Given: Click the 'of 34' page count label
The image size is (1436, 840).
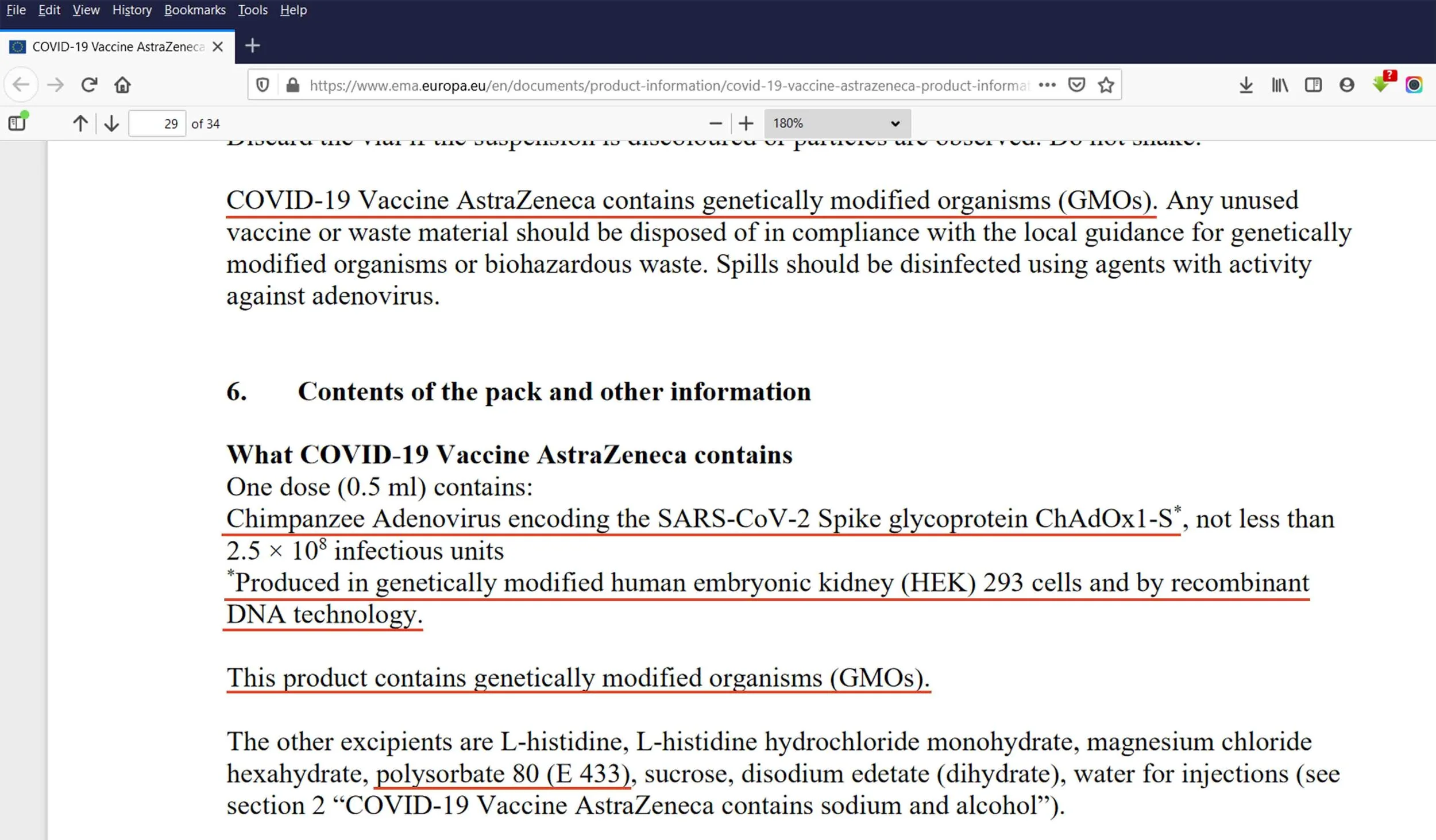Looking at the screenshot, I should click(206, 123).
